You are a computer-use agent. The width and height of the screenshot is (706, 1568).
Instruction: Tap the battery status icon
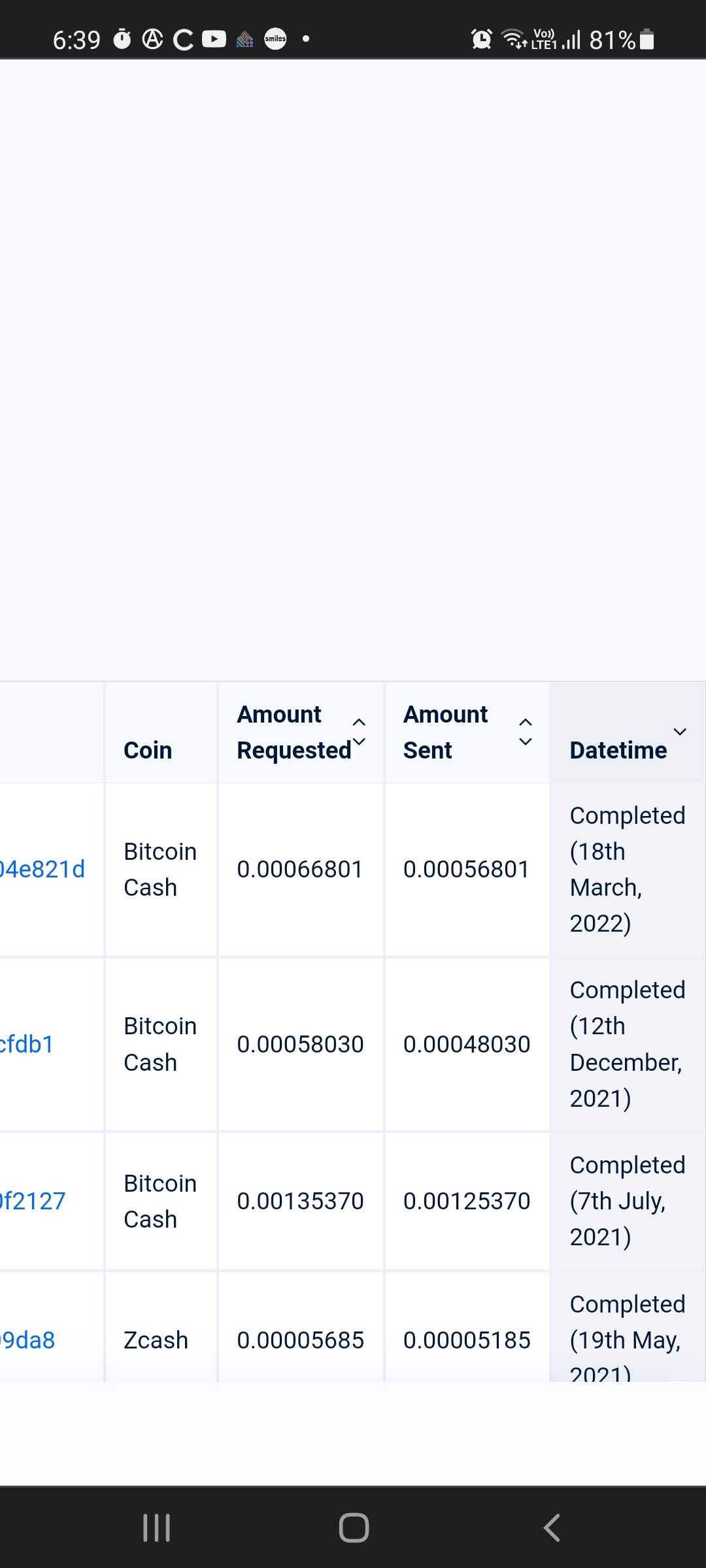647,39
